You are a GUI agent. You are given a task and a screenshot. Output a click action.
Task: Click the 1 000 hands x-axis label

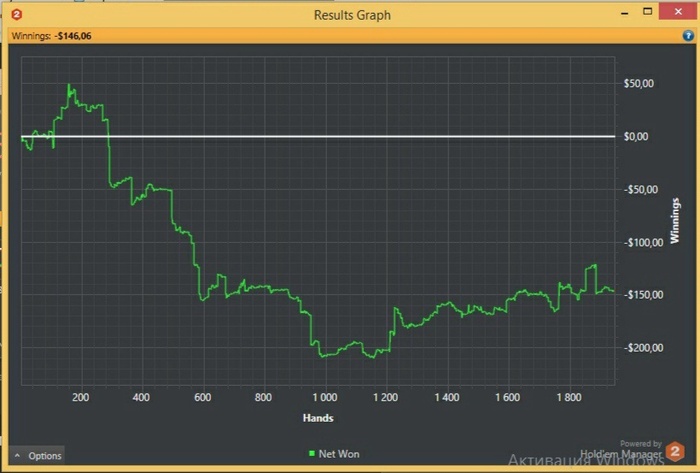[325, 397]
